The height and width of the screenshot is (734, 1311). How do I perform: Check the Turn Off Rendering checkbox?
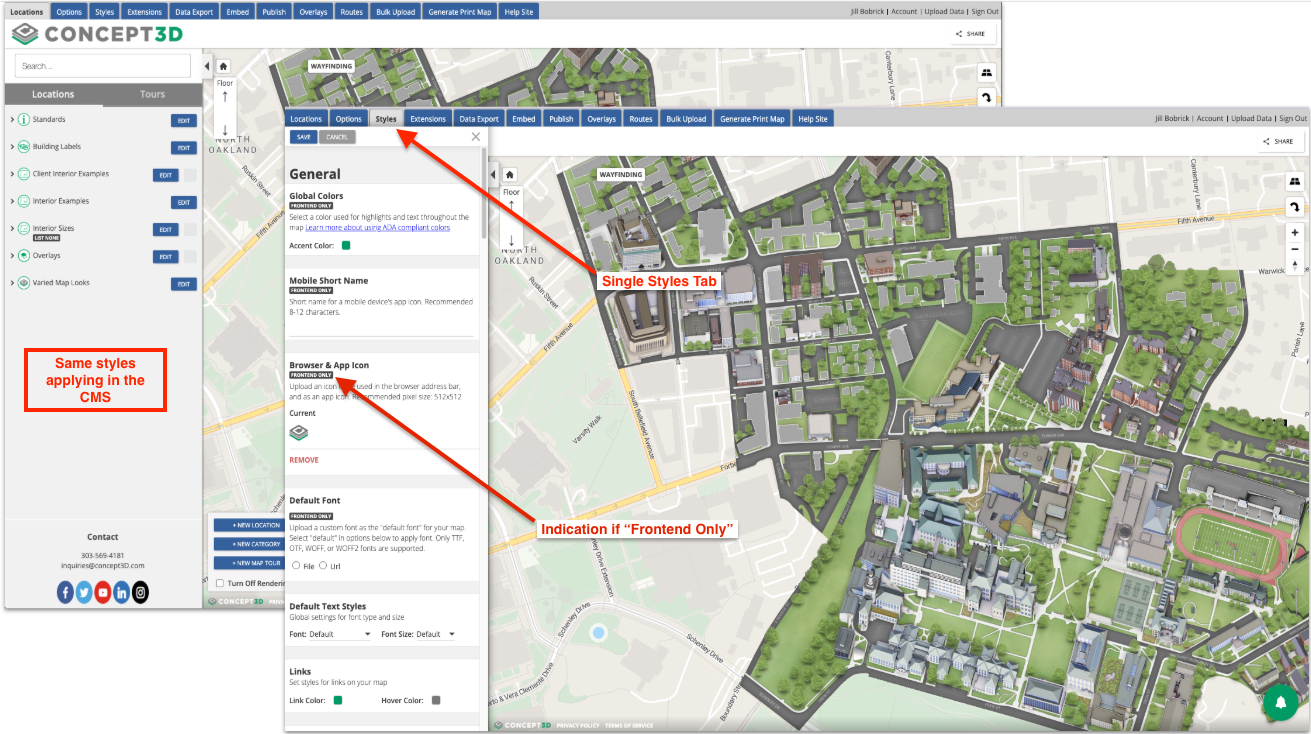(x=220, y=583)
